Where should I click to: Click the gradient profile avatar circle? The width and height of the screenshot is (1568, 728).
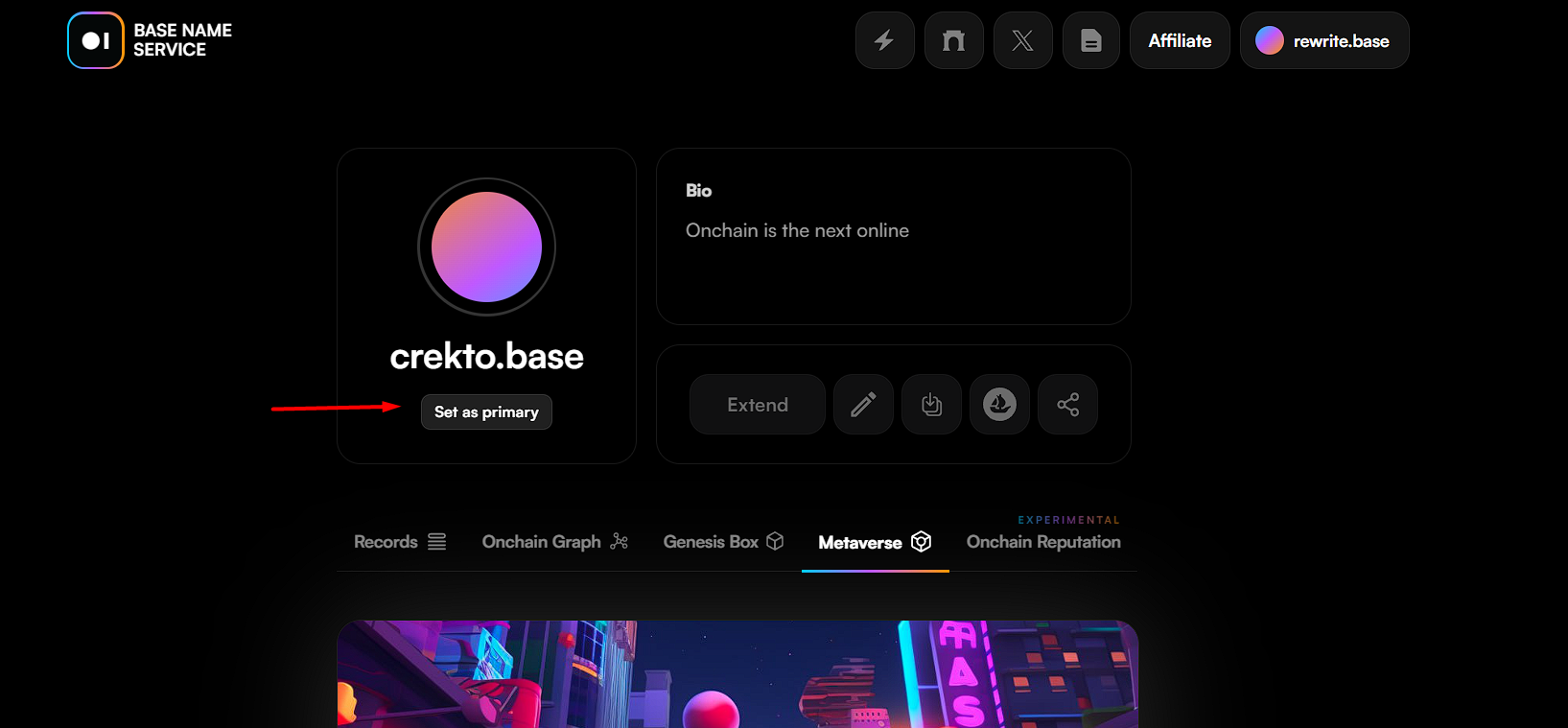click(486, 247)
